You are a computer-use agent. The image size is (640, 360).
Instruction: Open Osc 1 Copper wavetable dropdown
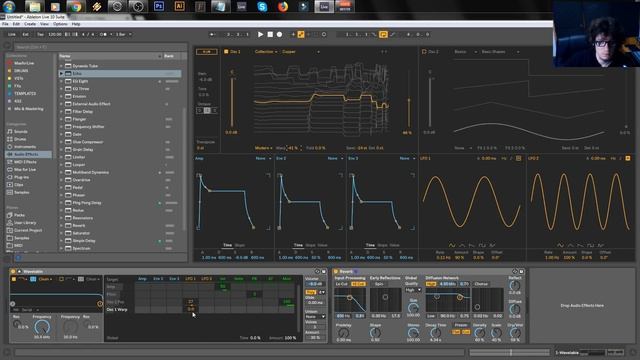300,52
